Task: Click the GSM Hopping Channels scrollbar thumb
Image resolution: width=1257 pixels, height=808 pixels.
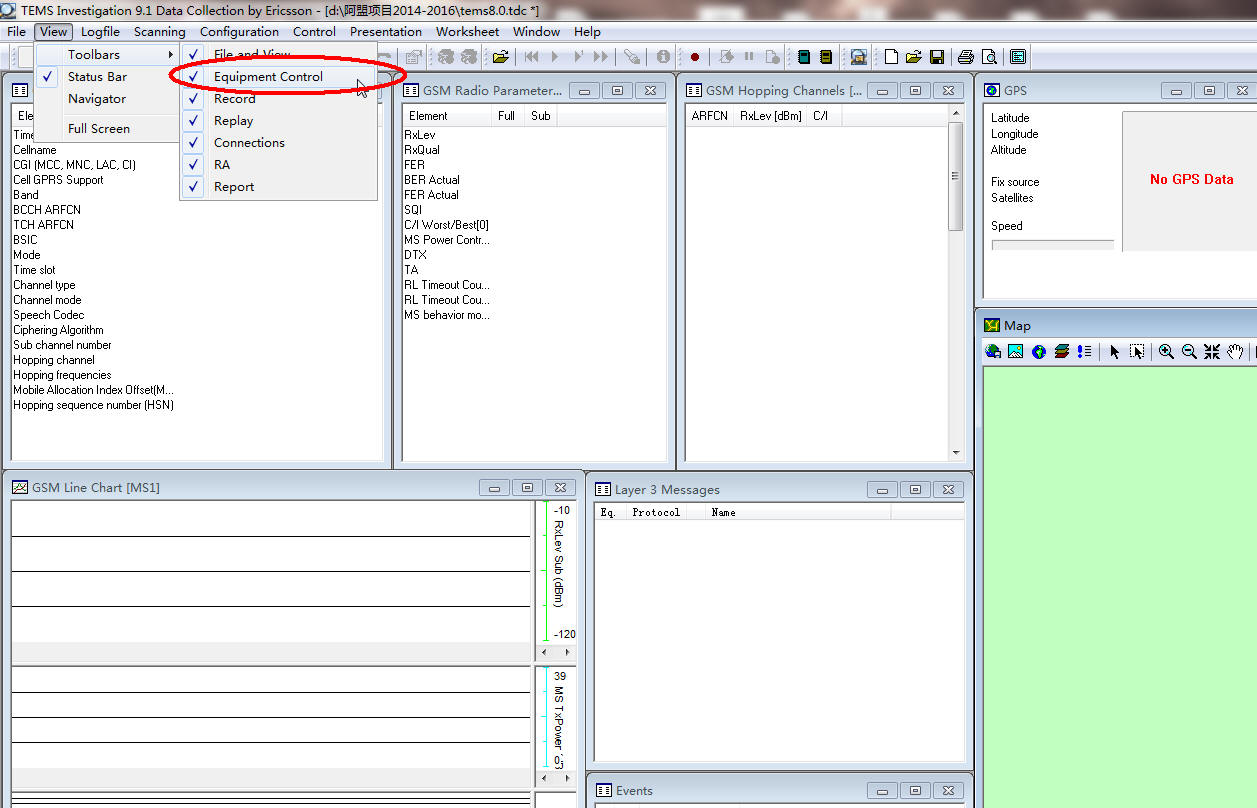Action: 955,176
